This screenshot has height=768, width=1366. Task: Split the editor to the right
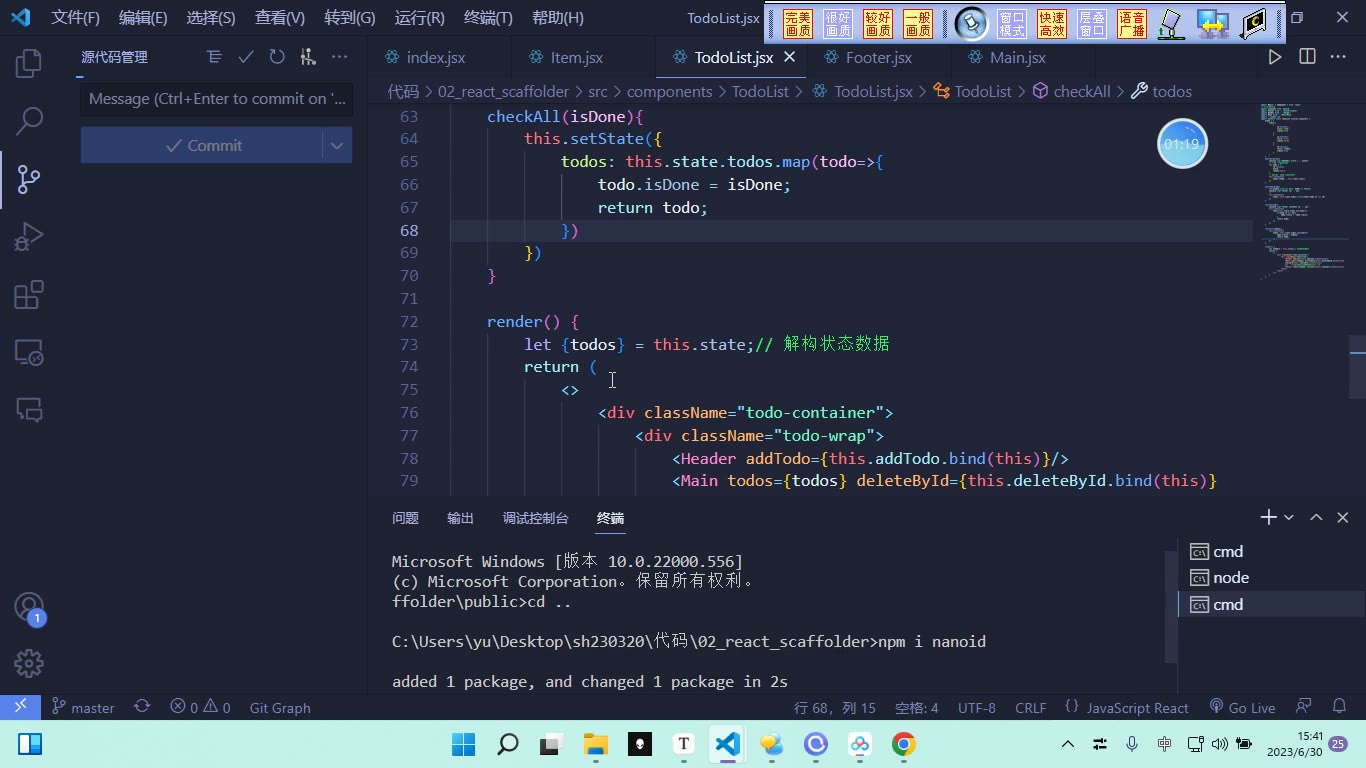pos(1307,57)
